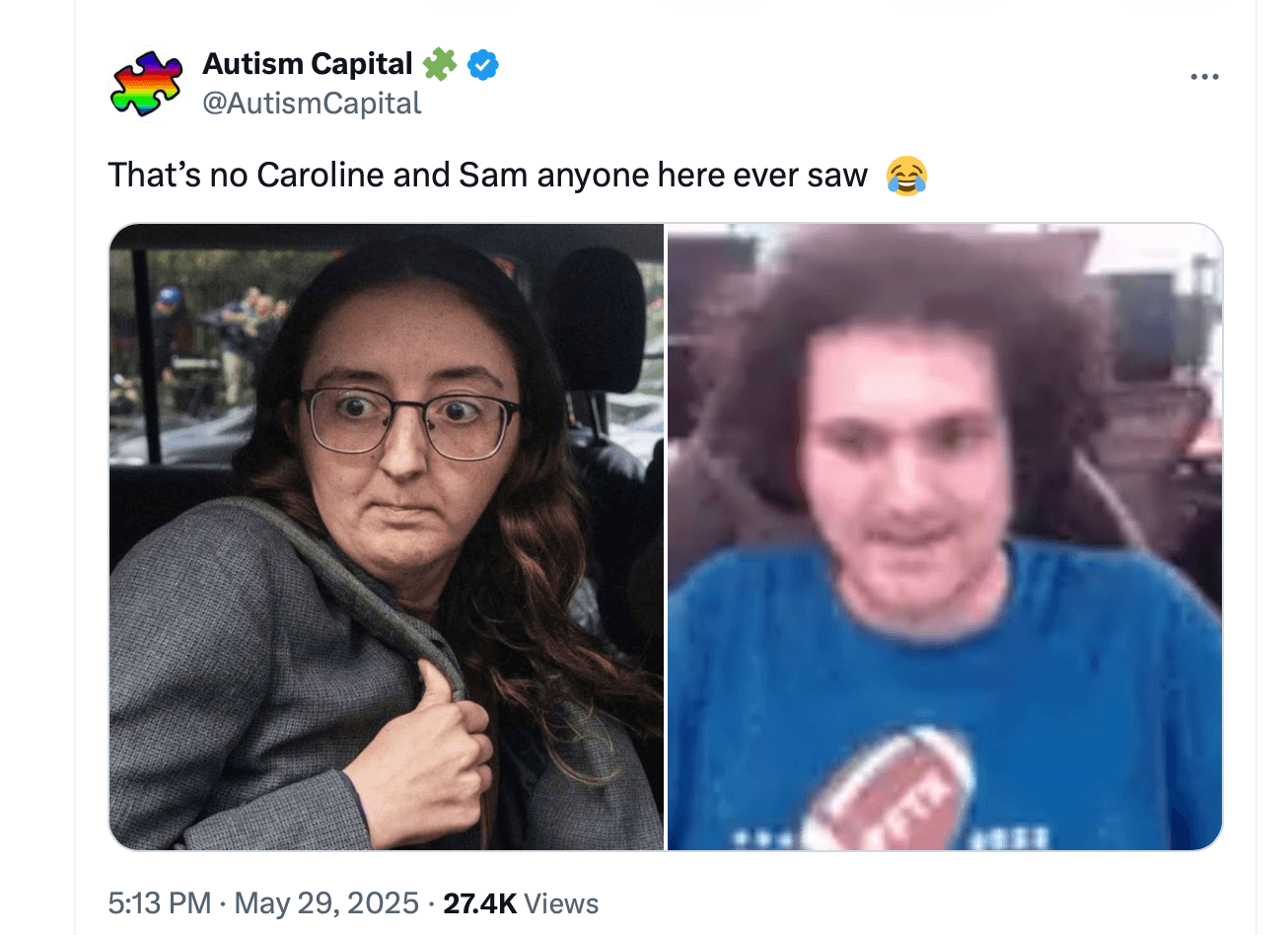Open right photo of person in blue shirt

tap(945, 537)
